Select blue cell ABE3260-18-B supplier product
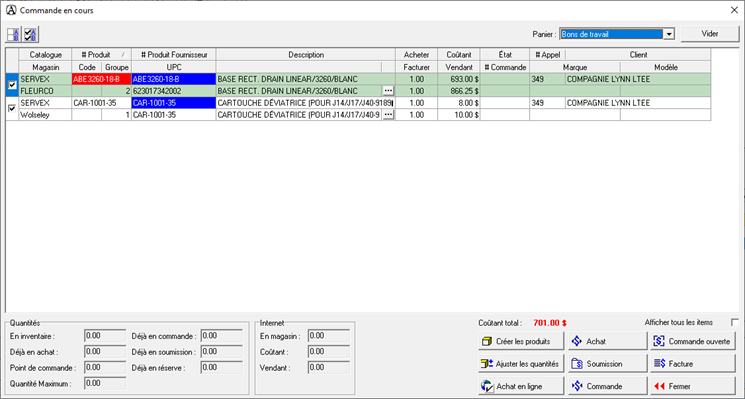This screenshot has width=745, height=399. point(174,79)
